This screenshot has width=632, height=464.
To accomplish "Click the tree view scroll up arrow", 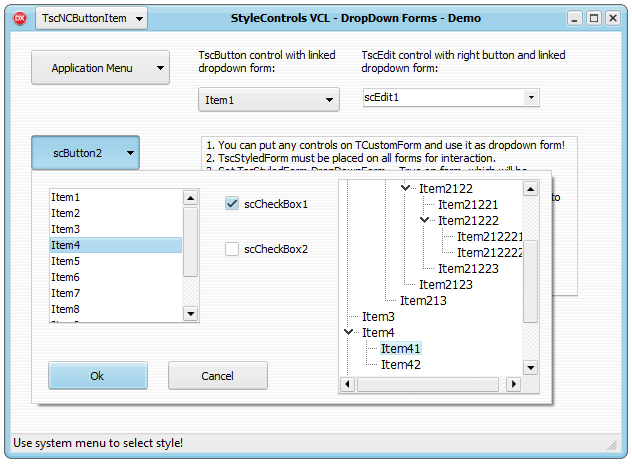I will tap(530, 189).
